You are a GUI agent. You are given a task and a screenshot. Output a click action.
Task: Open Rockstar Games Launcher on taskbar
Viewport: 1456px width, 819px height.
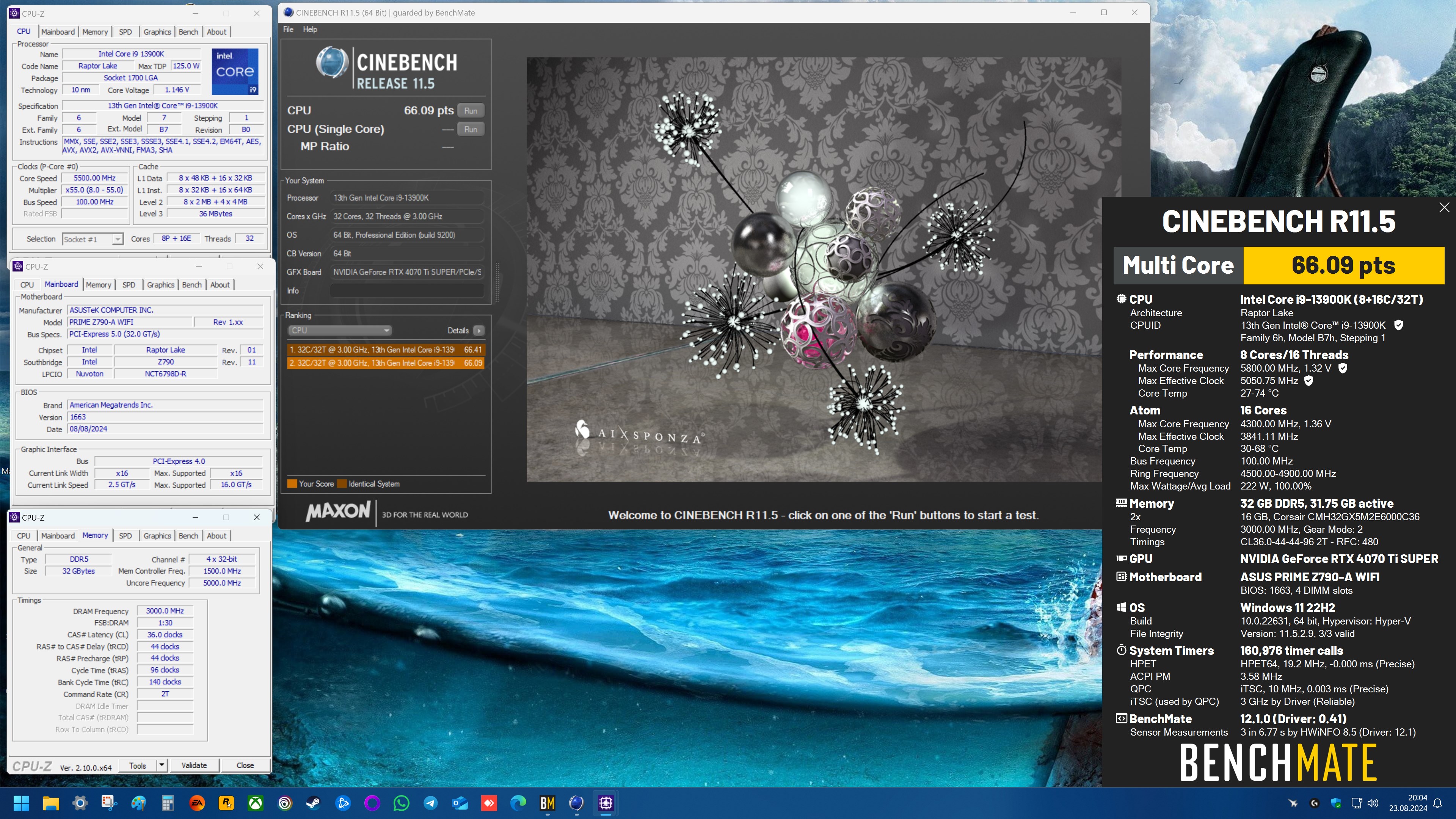click(226, 803)
